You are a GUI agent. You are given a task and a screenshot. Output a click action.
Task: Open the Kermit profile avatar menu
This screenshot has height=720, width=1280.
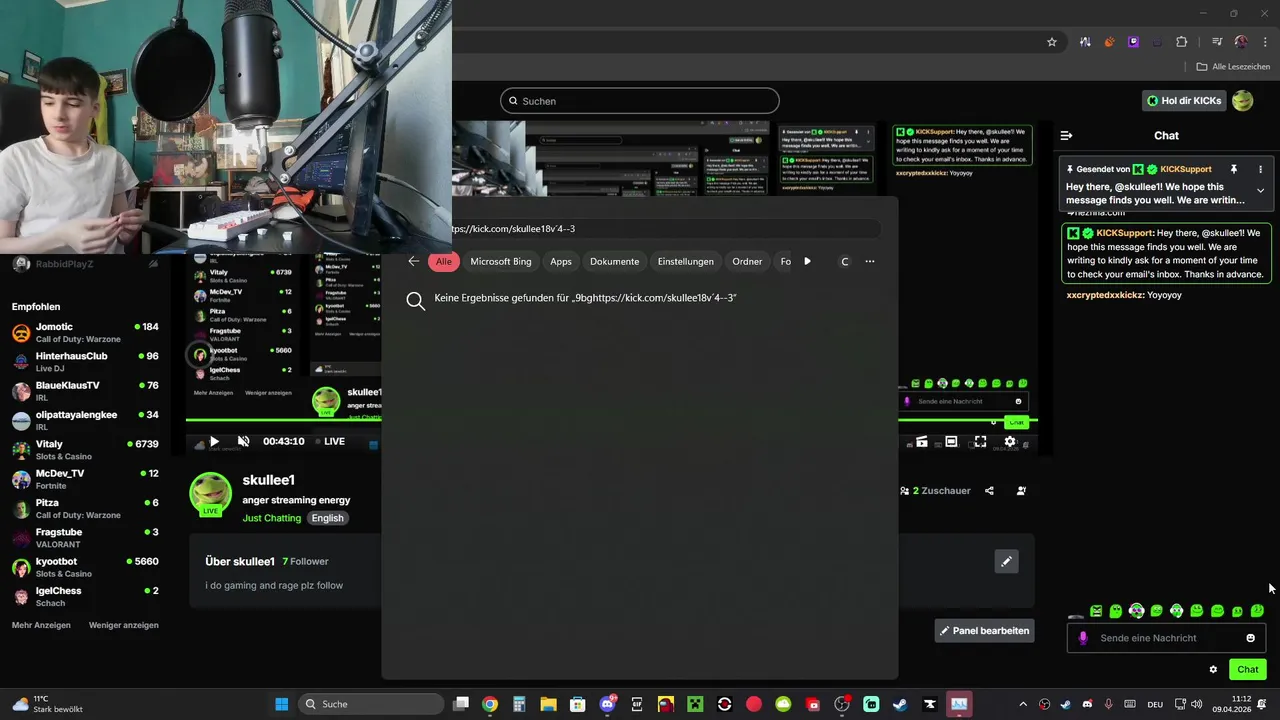click(x=1243, y=101)
